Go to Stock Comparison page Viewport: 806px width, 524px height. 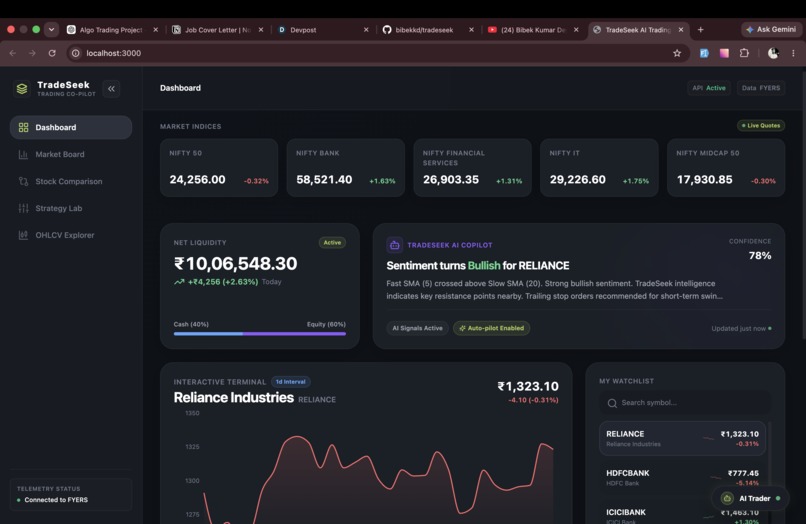pyautogui.click(x=71, y=181)
